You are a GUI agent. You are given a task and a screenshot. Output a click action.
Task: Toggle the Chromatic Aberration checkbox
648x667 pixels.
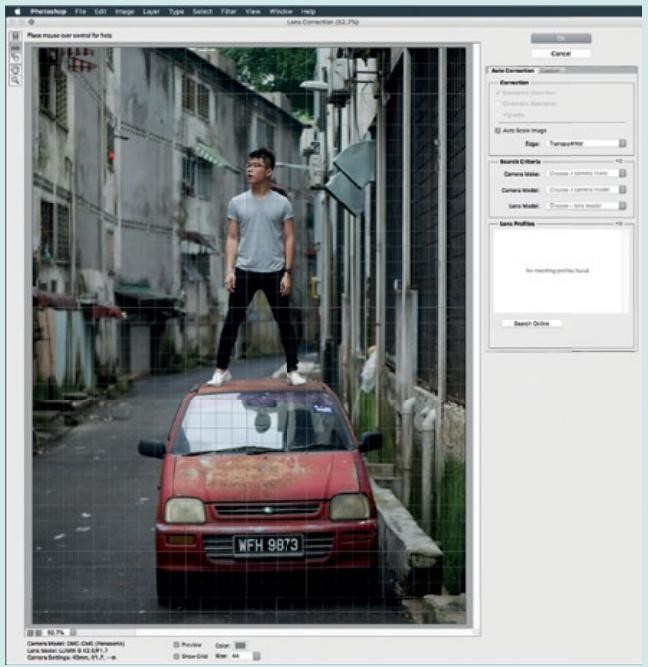[x=498, y=104]
